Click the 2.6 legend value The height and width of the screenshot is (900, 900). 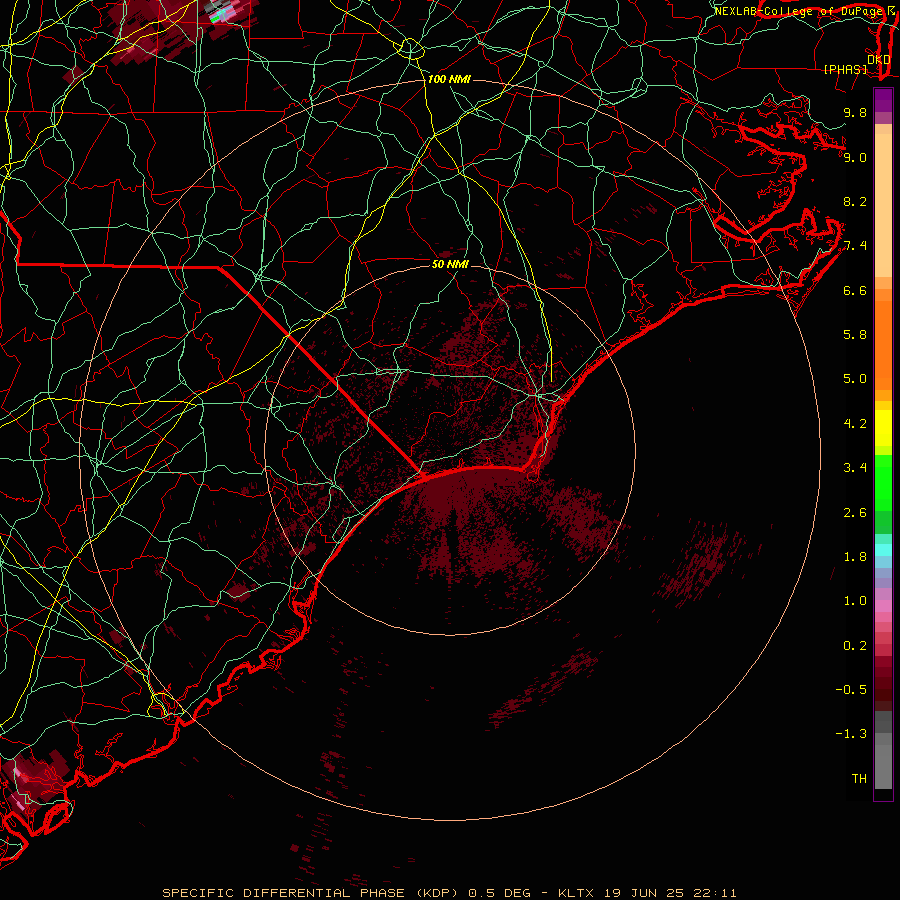click(x=855, y=513)
